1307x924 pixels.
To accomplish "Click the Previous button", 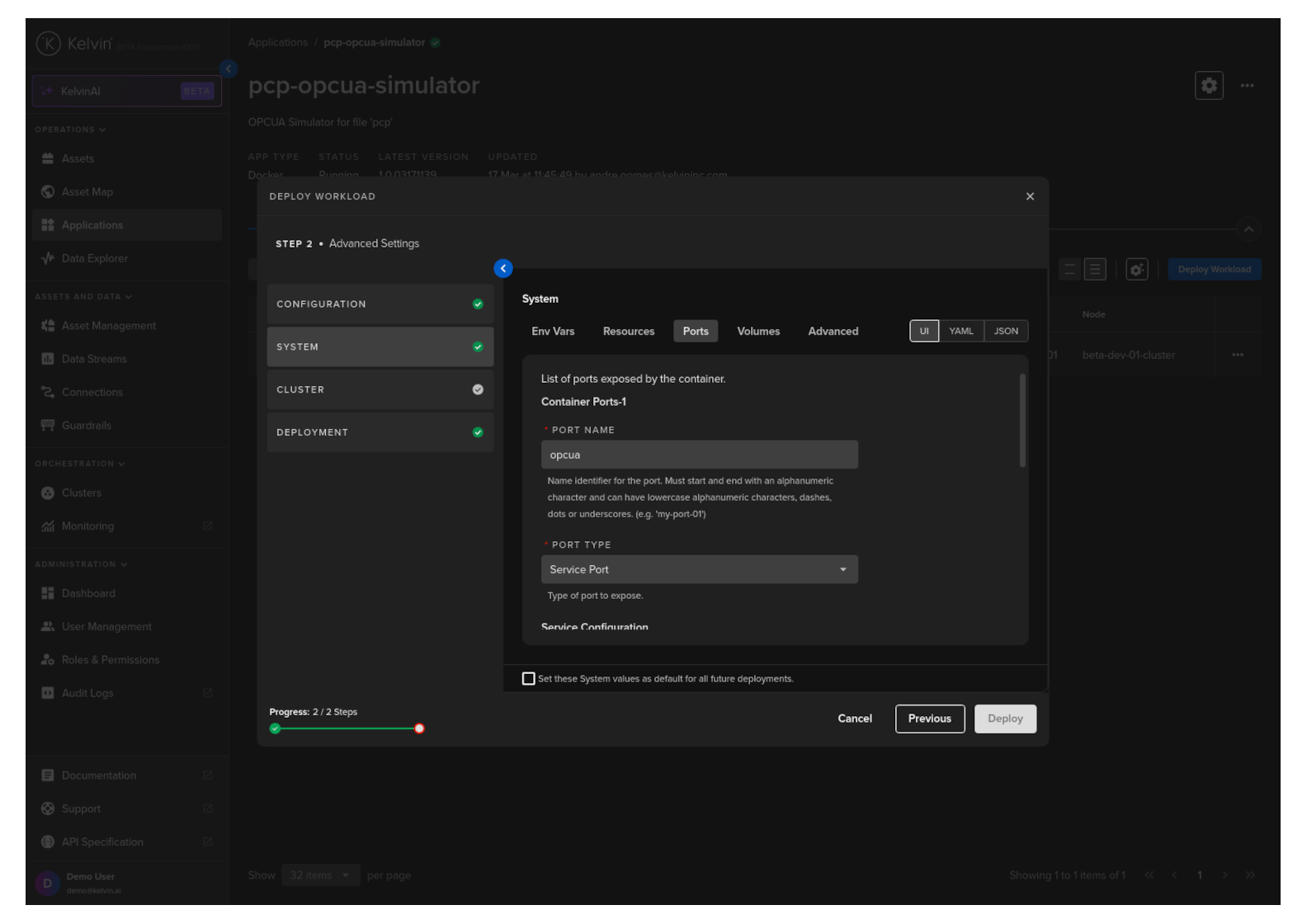I will [x=929, y=719].
